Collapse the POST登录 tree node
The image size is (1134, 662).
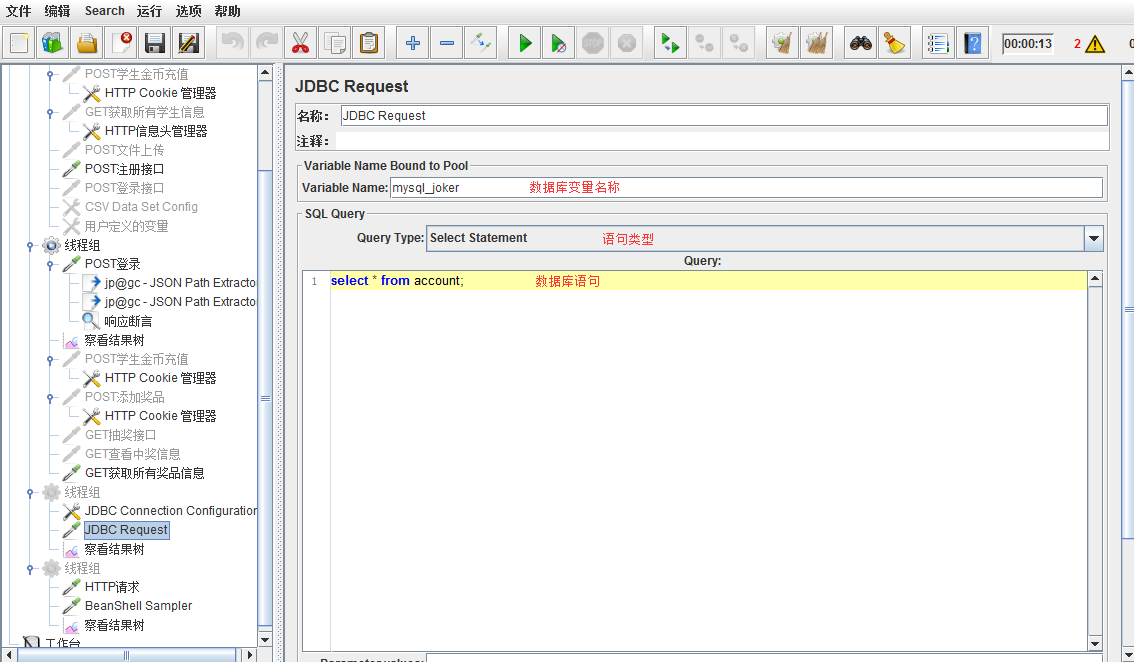(50, 265)
